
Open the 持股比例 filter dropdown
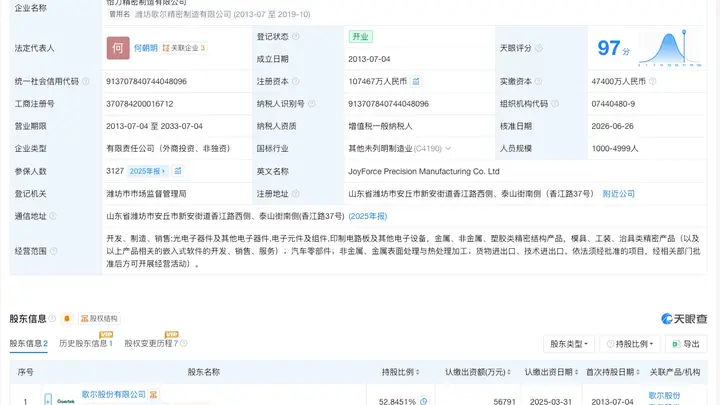click(629, 344)
